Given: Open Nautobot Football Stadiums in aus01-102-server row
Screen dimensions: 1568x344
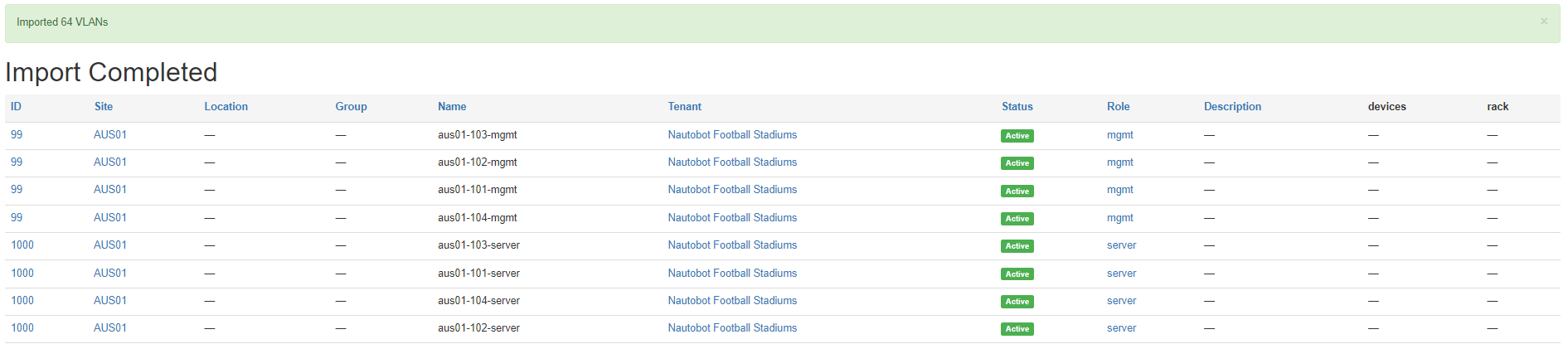Looking at the screenshot, I should coord(732,328).
